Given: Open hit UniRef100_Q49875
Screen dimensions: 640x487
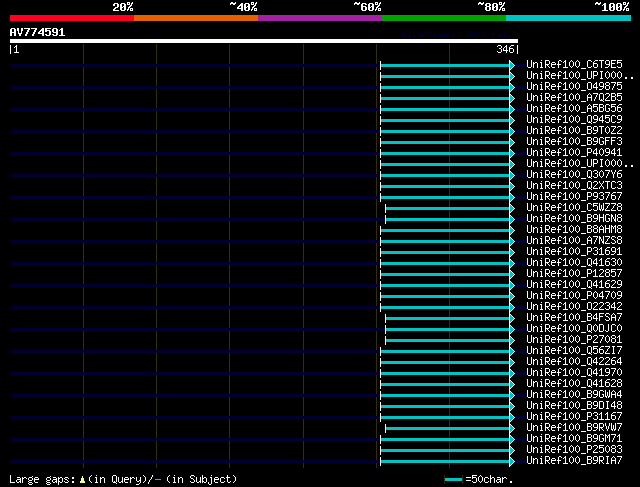Looking at the screenshot, I should click(574, 87).
